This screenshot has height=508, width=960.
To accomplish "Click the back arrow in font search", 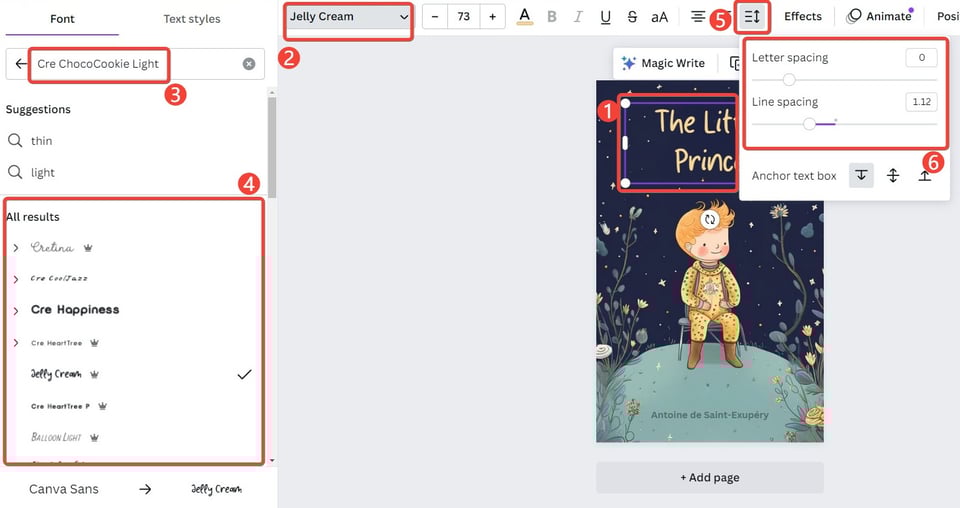I will (21, 64).
